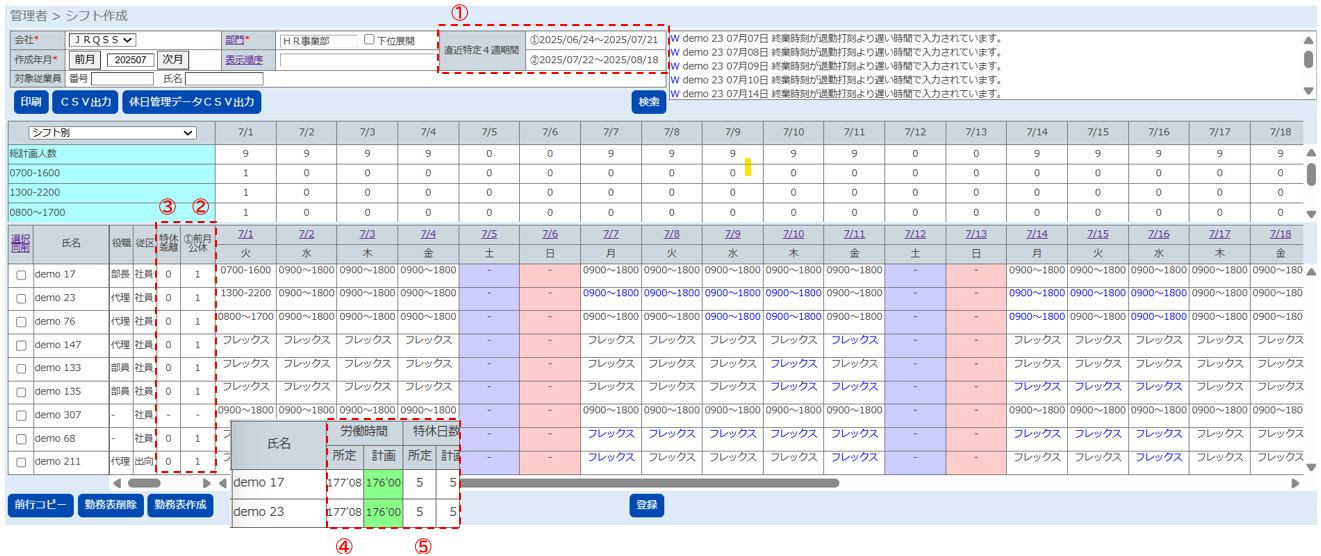Focus the employee 番号 input field

[x=115, y=78]
